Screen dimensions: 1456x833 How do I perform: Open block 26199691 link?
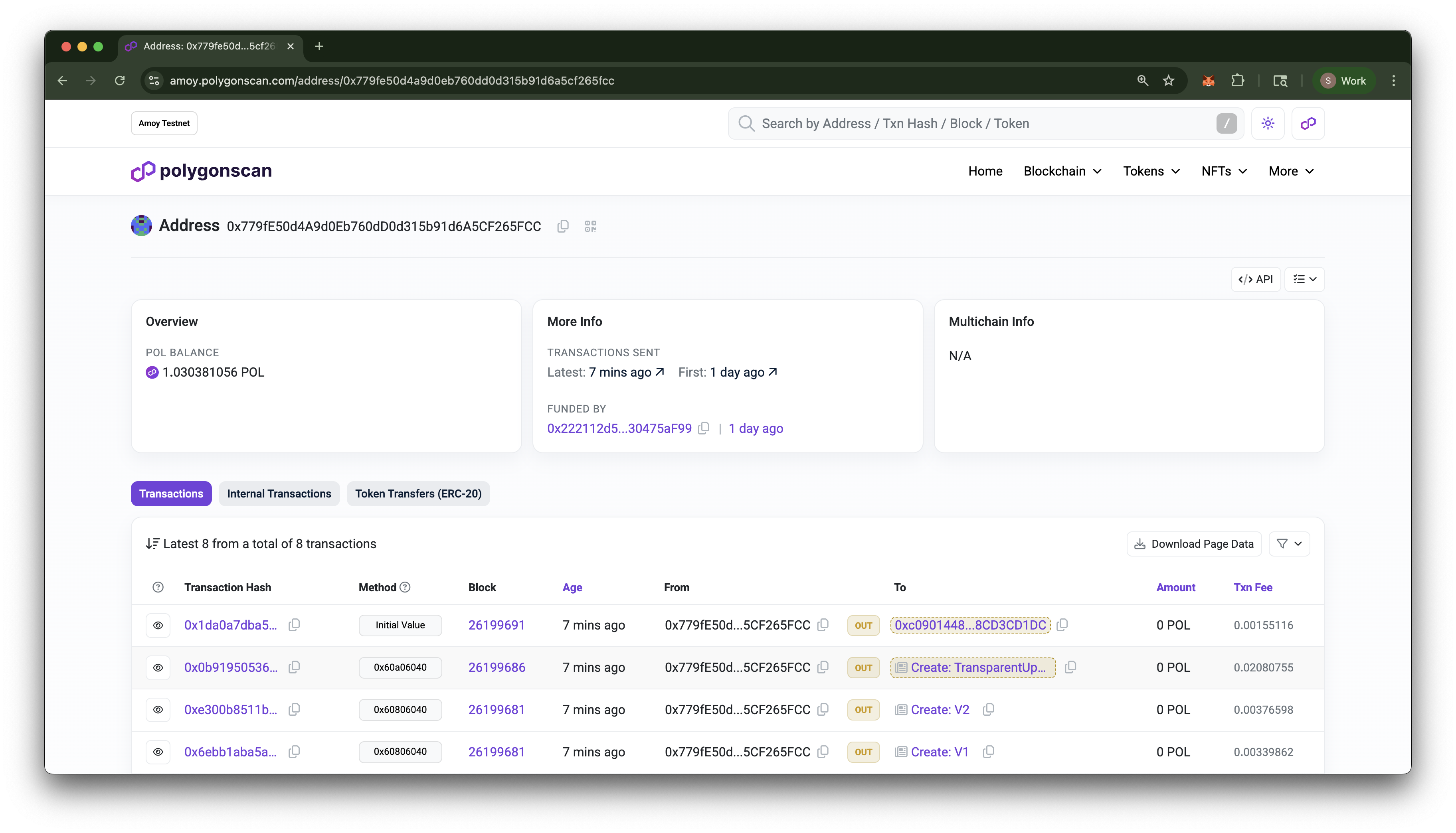point(496,625)
